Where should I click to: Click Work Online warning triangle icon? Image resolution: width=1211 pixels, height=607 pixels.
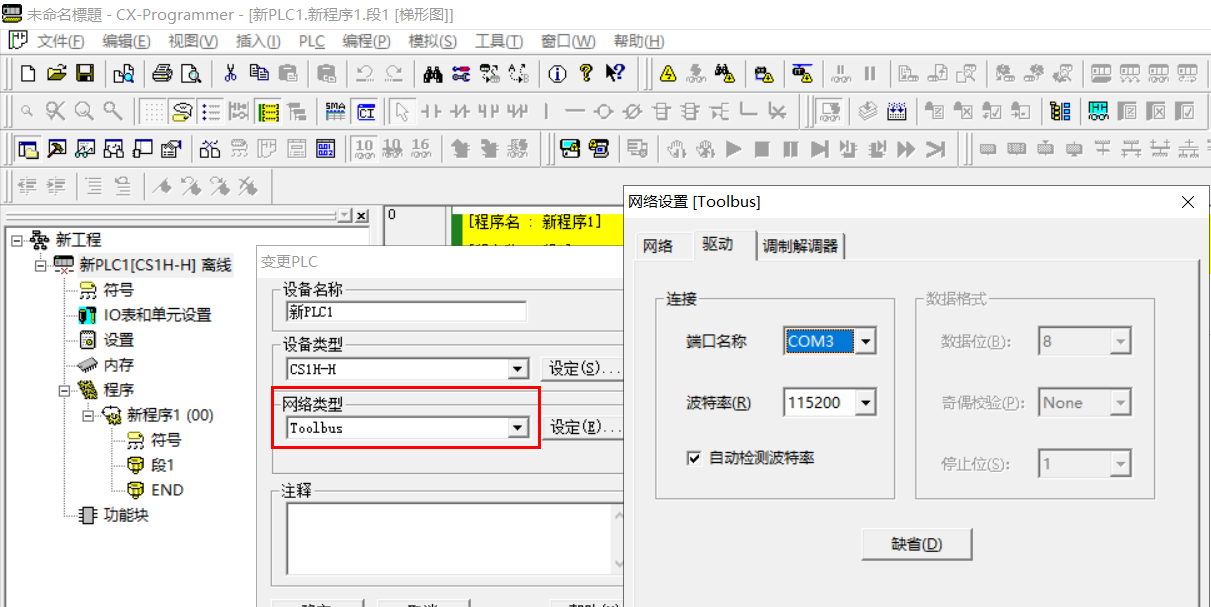668,73
